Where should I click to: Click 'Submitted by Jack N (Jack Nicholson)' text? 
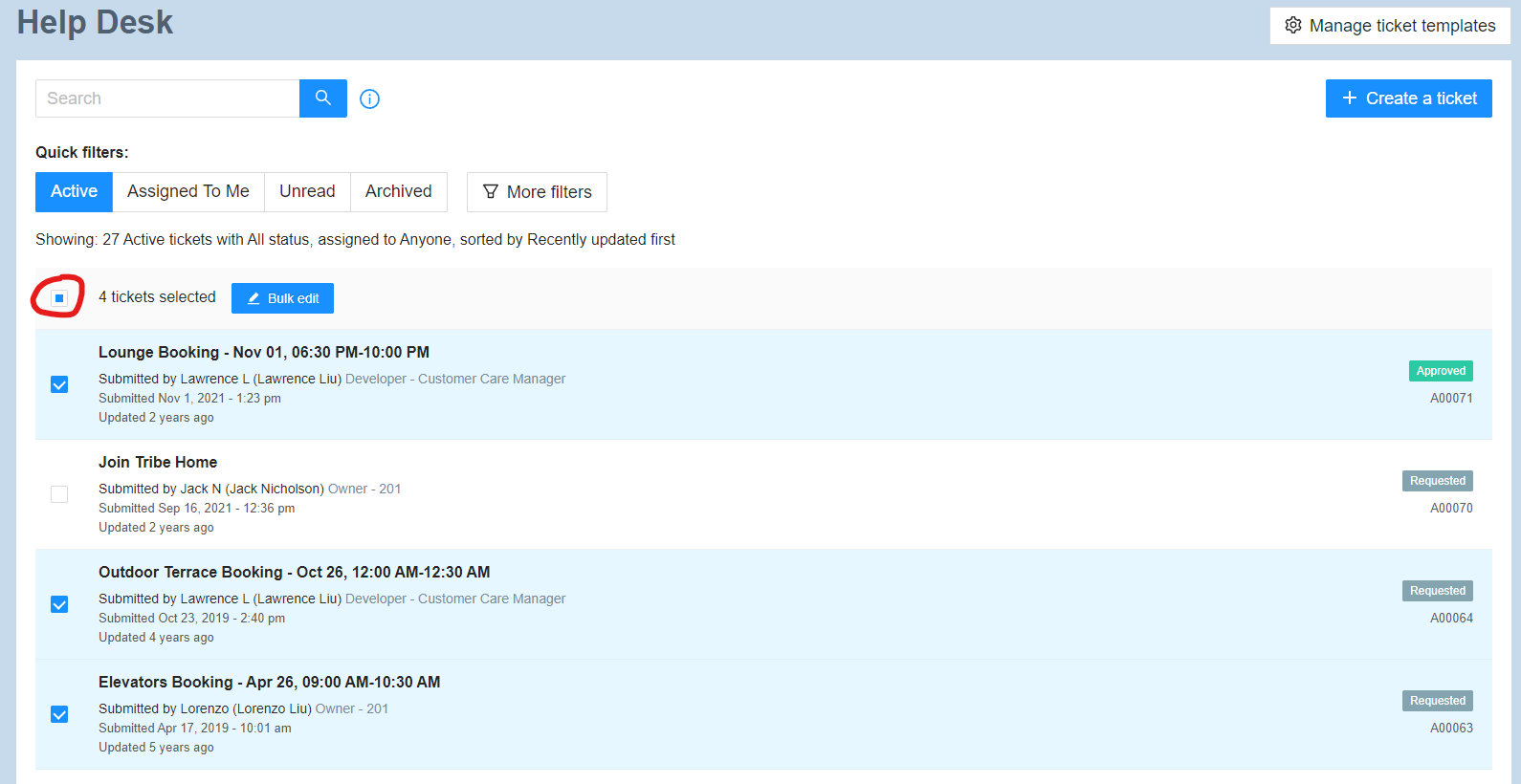[211, 489]
